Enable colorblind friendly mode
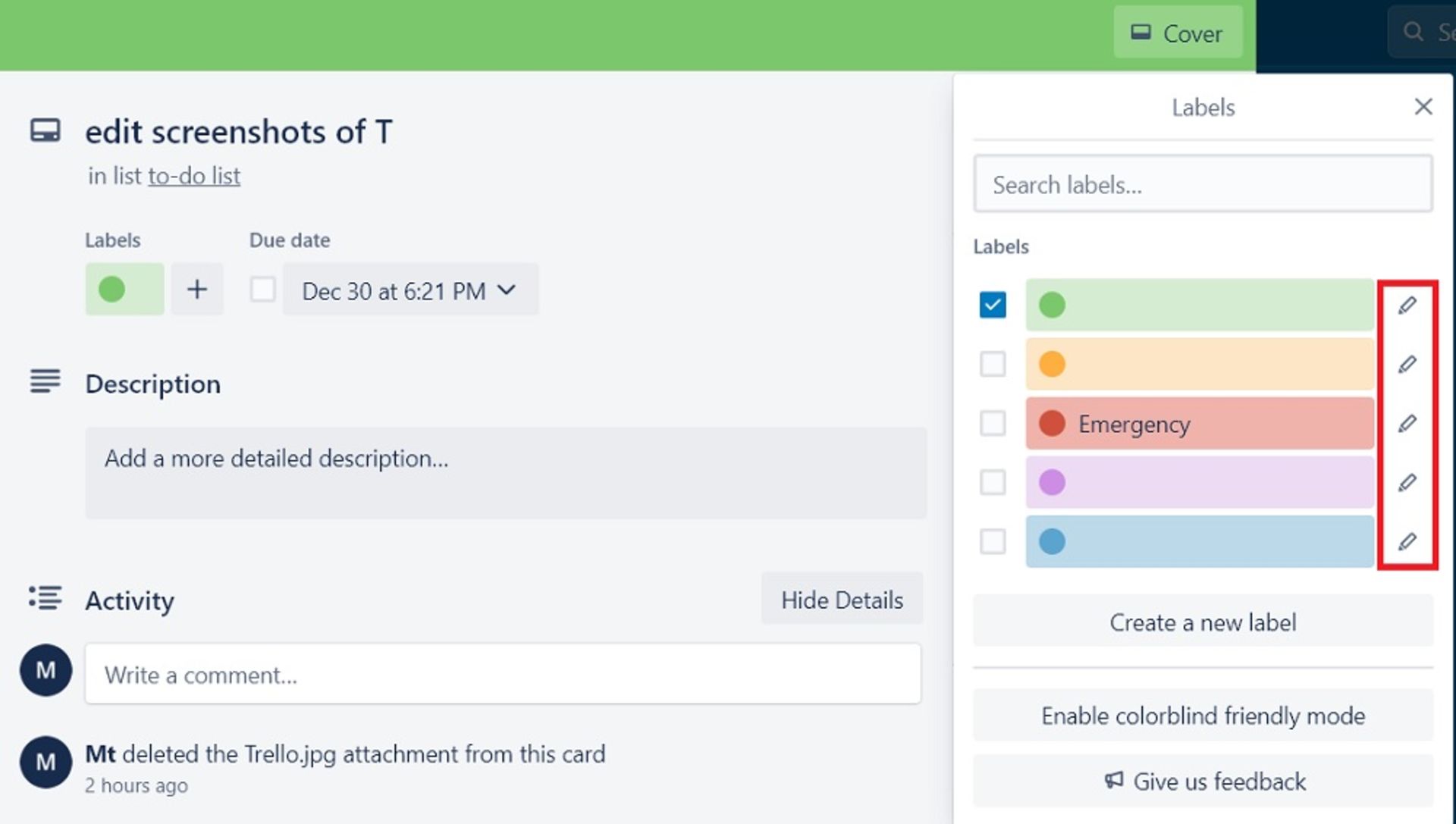The height and width of the screenshot is (824, 1456). click(1203, 716)
